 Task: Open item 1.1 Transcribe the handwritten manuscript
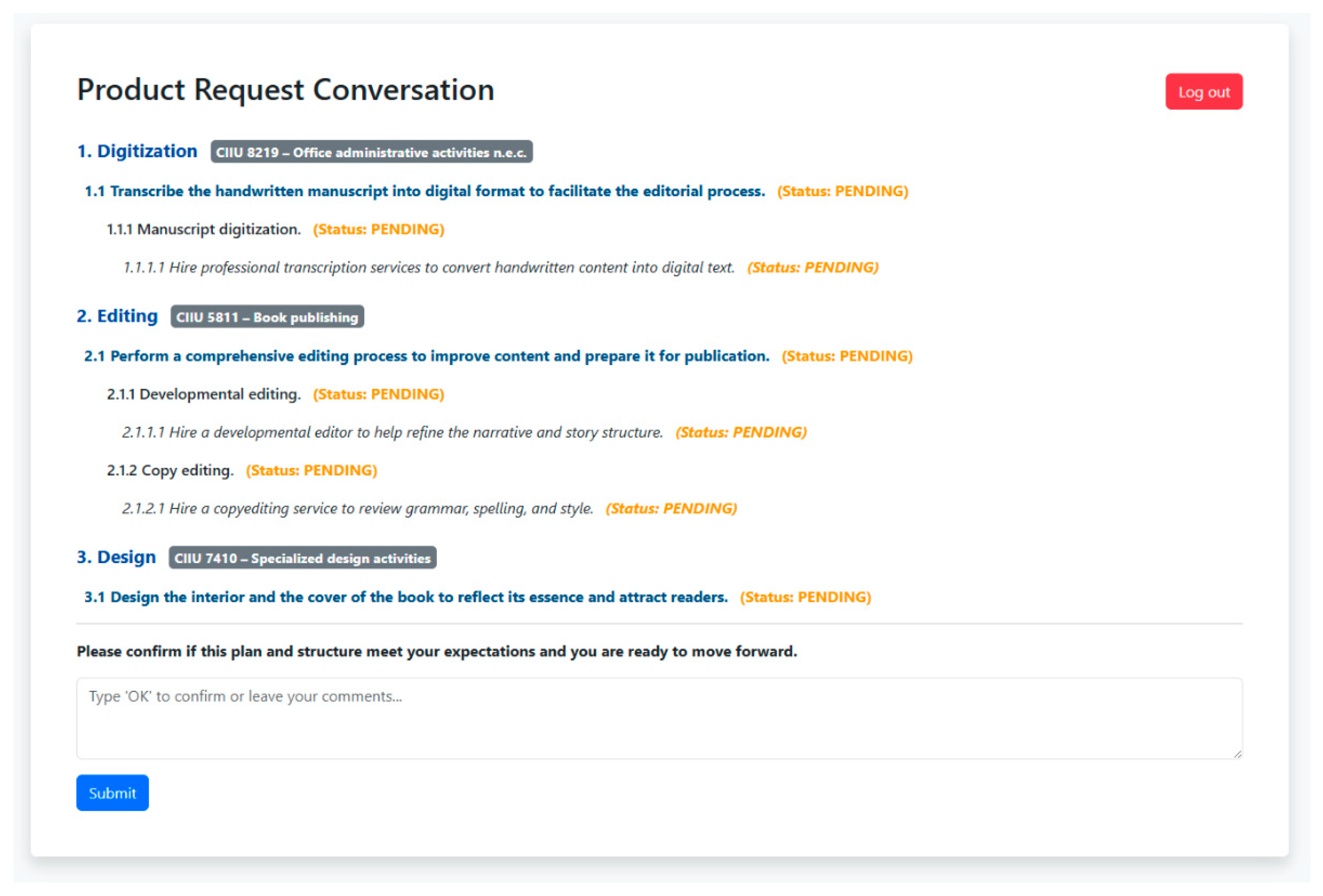[424, 191]
